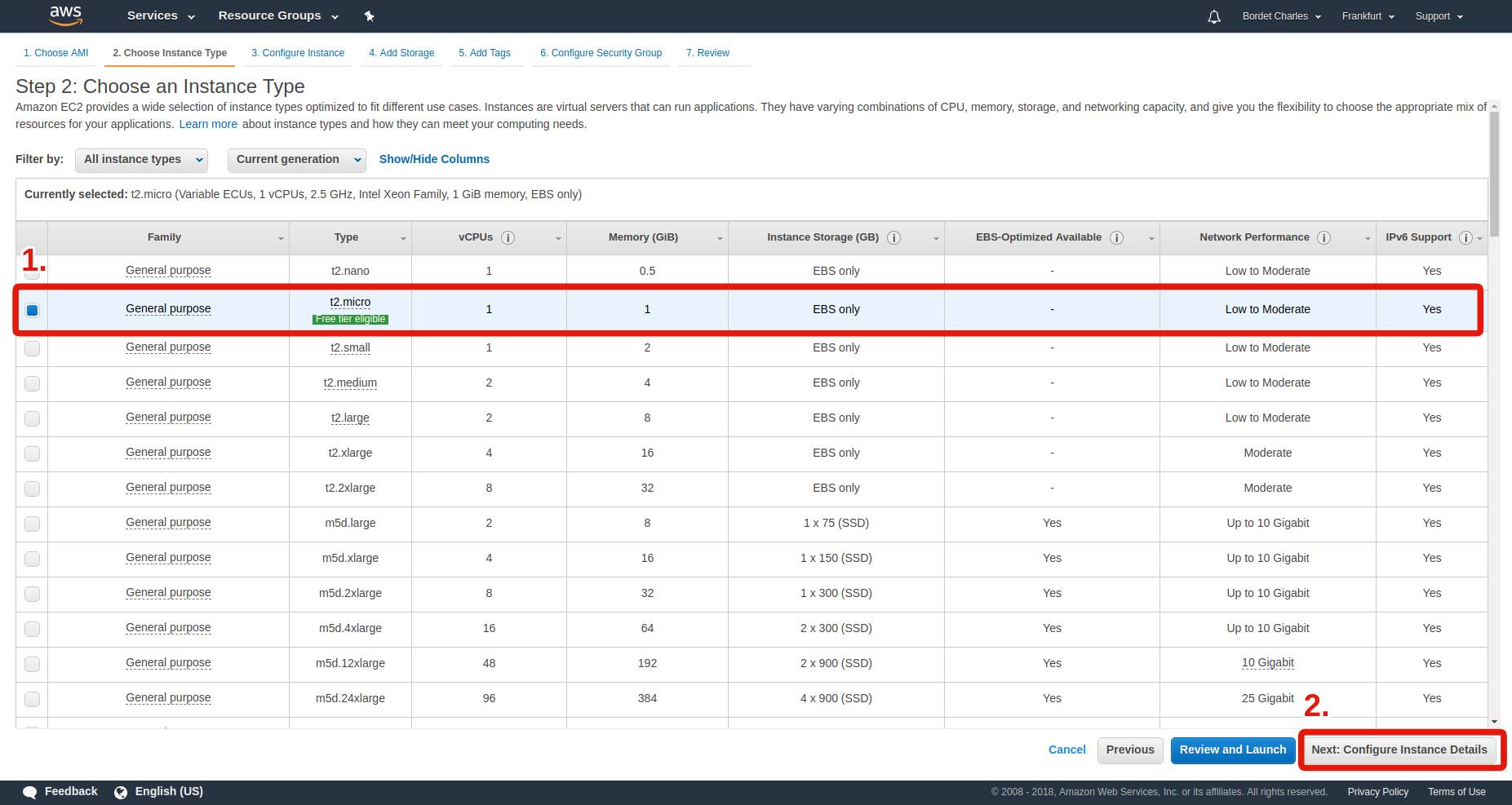
Task: Open the Current generation filter dropdown
Action: click(297, 160)
